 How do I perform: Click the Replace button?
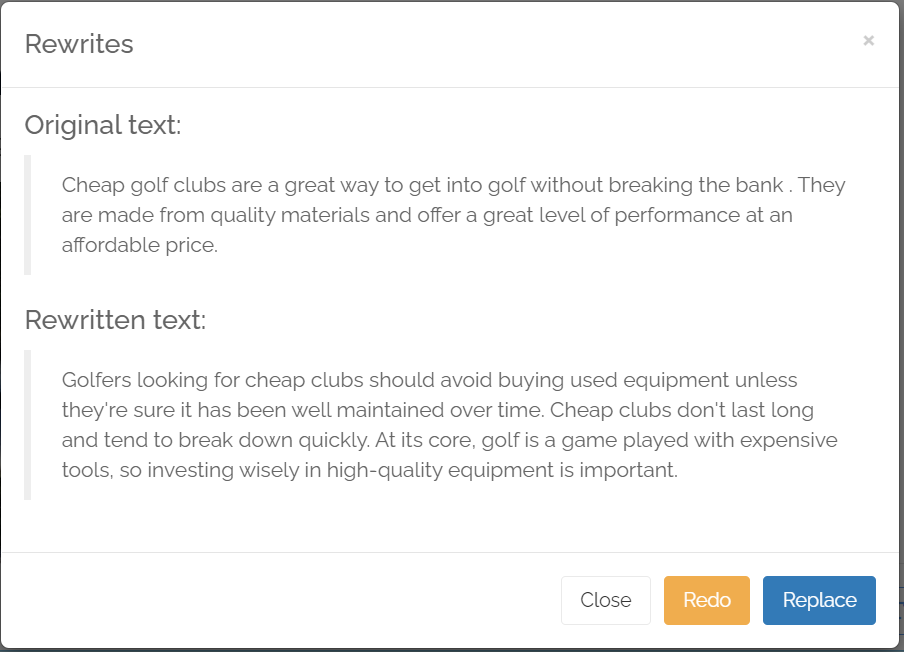(819, 600)
